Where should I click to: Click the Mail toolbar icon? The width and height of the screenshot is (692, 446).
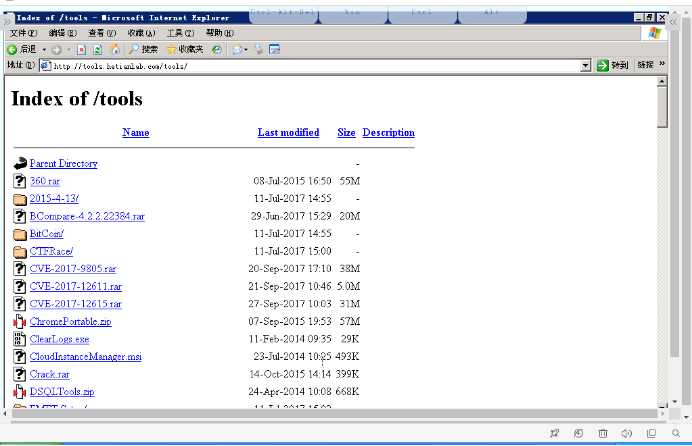[x=238, y=50]
